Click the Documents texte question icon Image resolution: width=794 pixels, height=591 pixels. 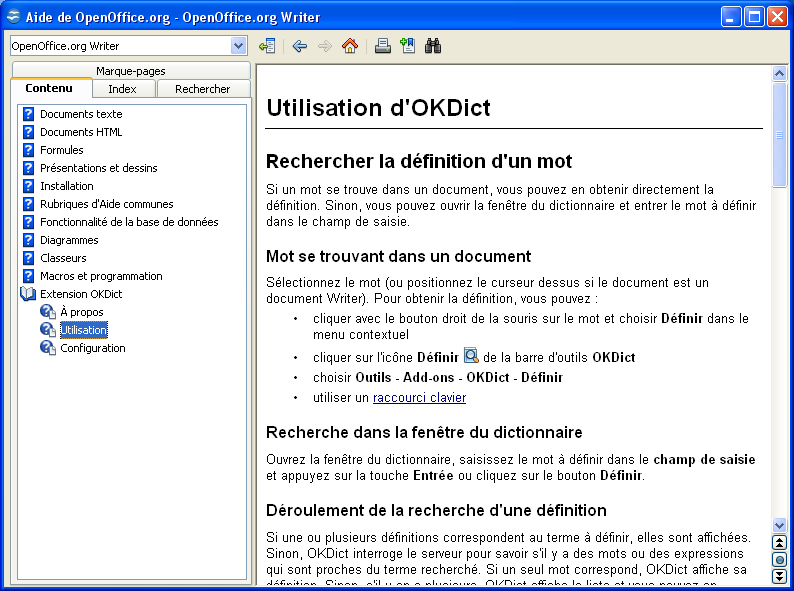tap(29, 114)
